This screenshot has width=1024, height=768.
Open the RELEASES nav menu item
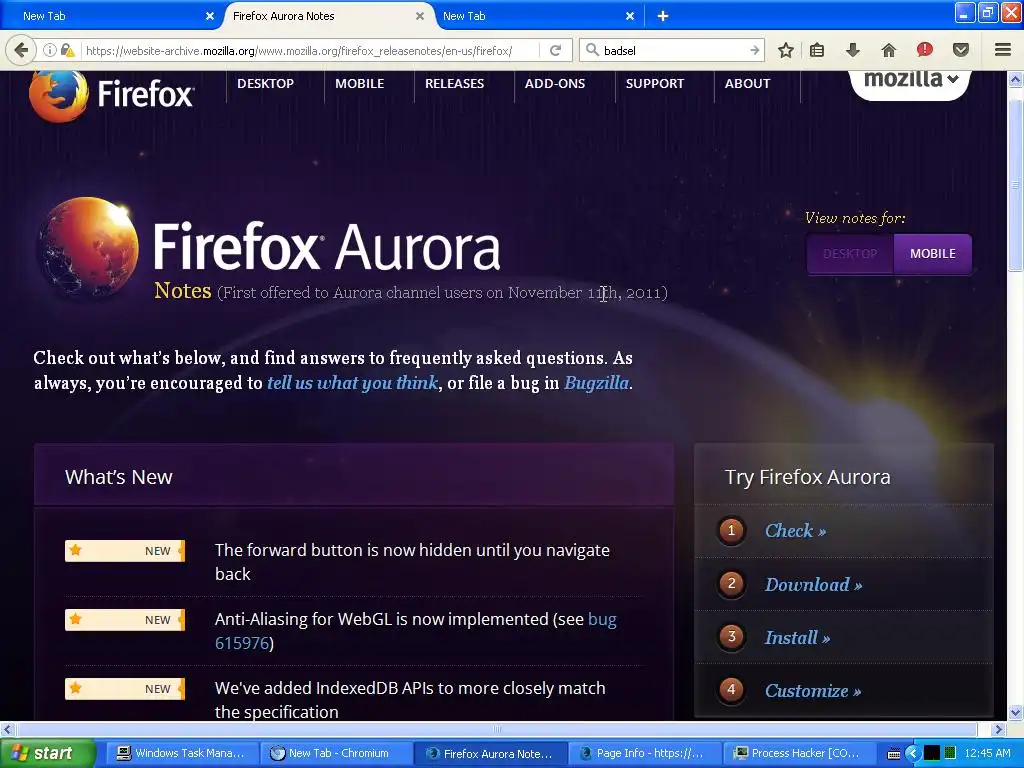pos(455,84)
